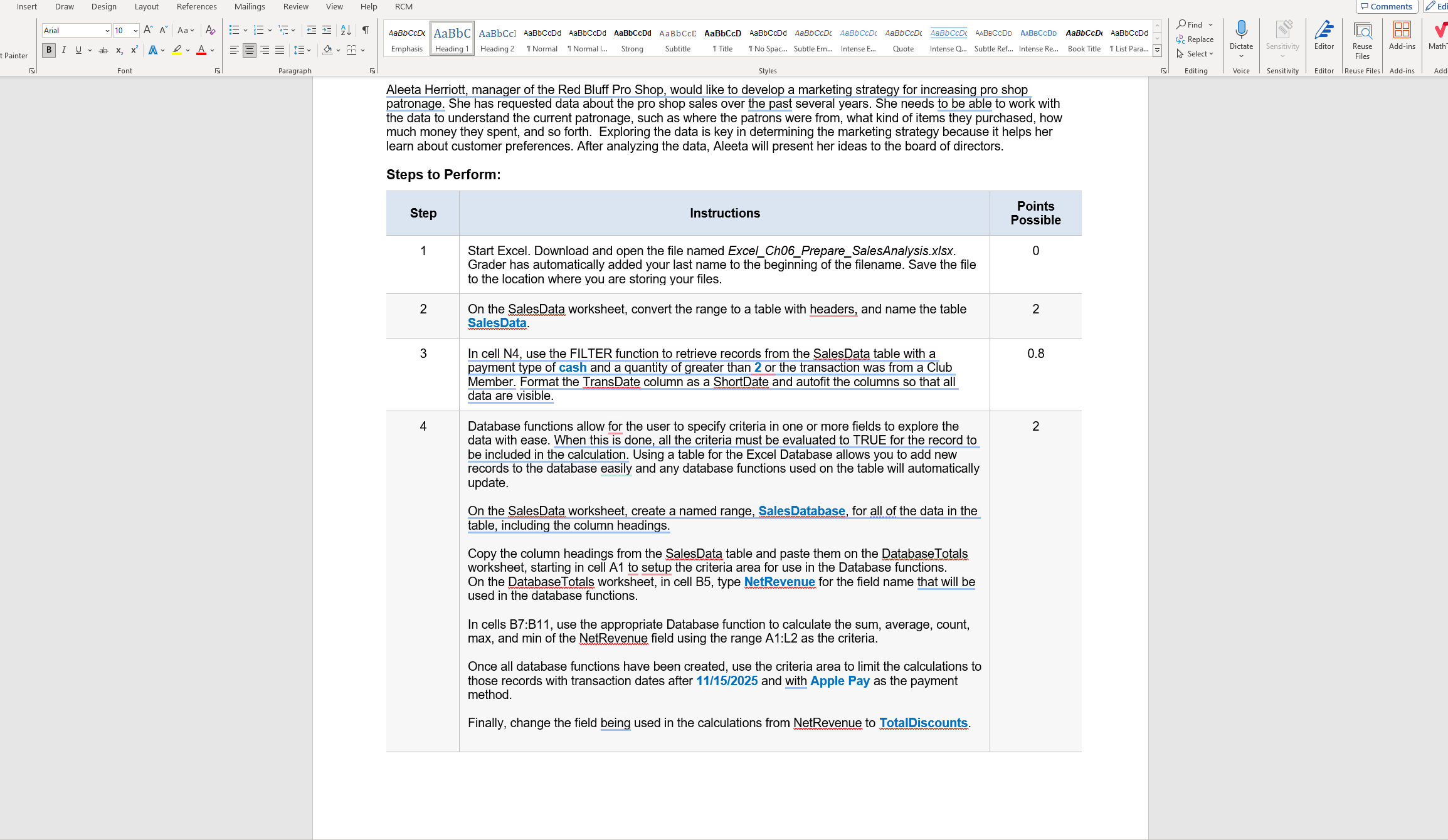Show paragraph marks with pilcrow icon

pyautogui.click(x=365, y=30)
